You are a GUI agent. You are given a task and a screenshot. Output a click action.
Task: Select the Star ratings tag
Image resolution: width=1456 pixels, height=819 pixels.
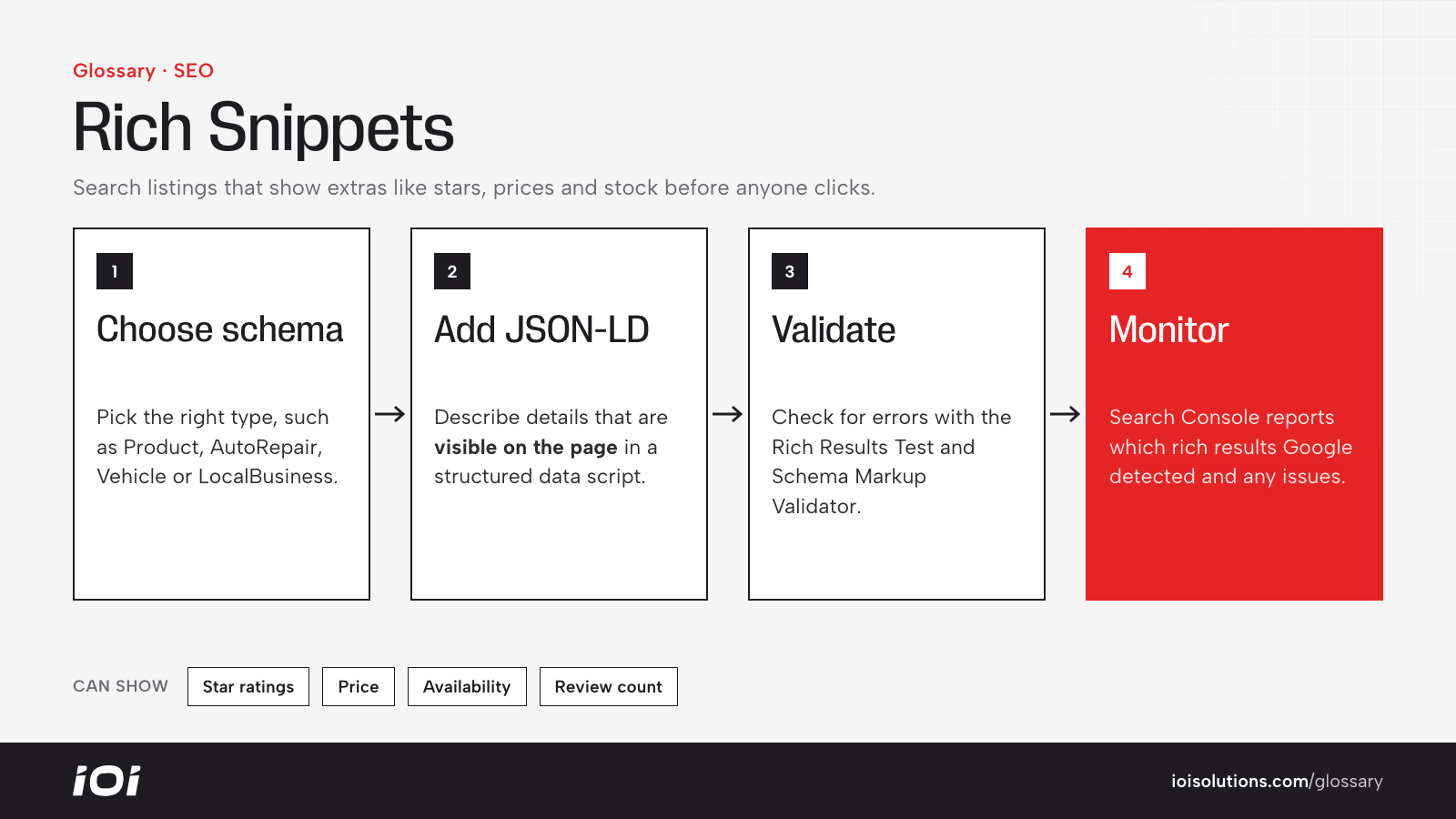[248, 686]
